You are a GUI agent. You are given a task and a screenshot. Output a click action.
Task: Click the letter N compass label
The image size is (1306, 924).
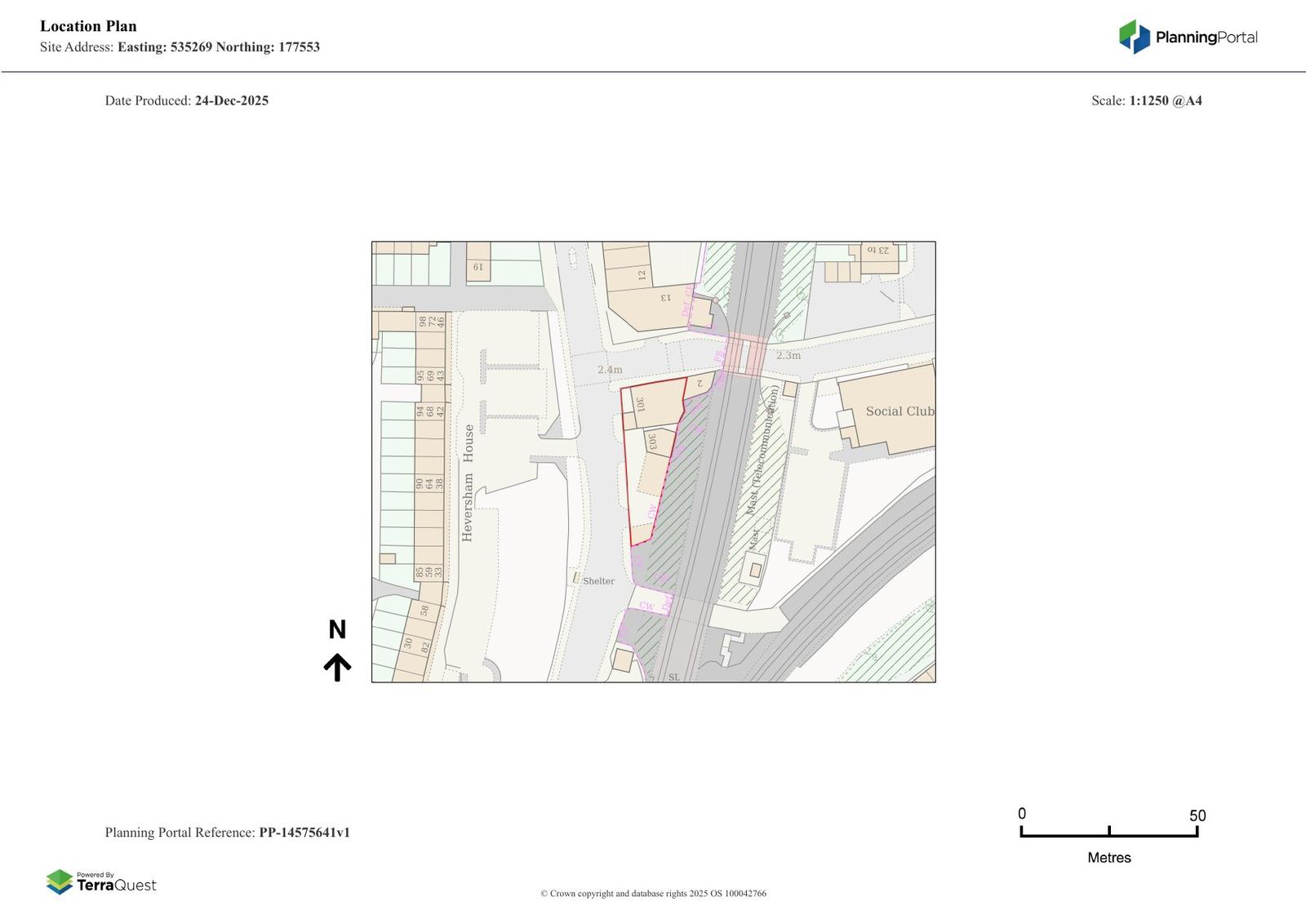coord(337,629)
